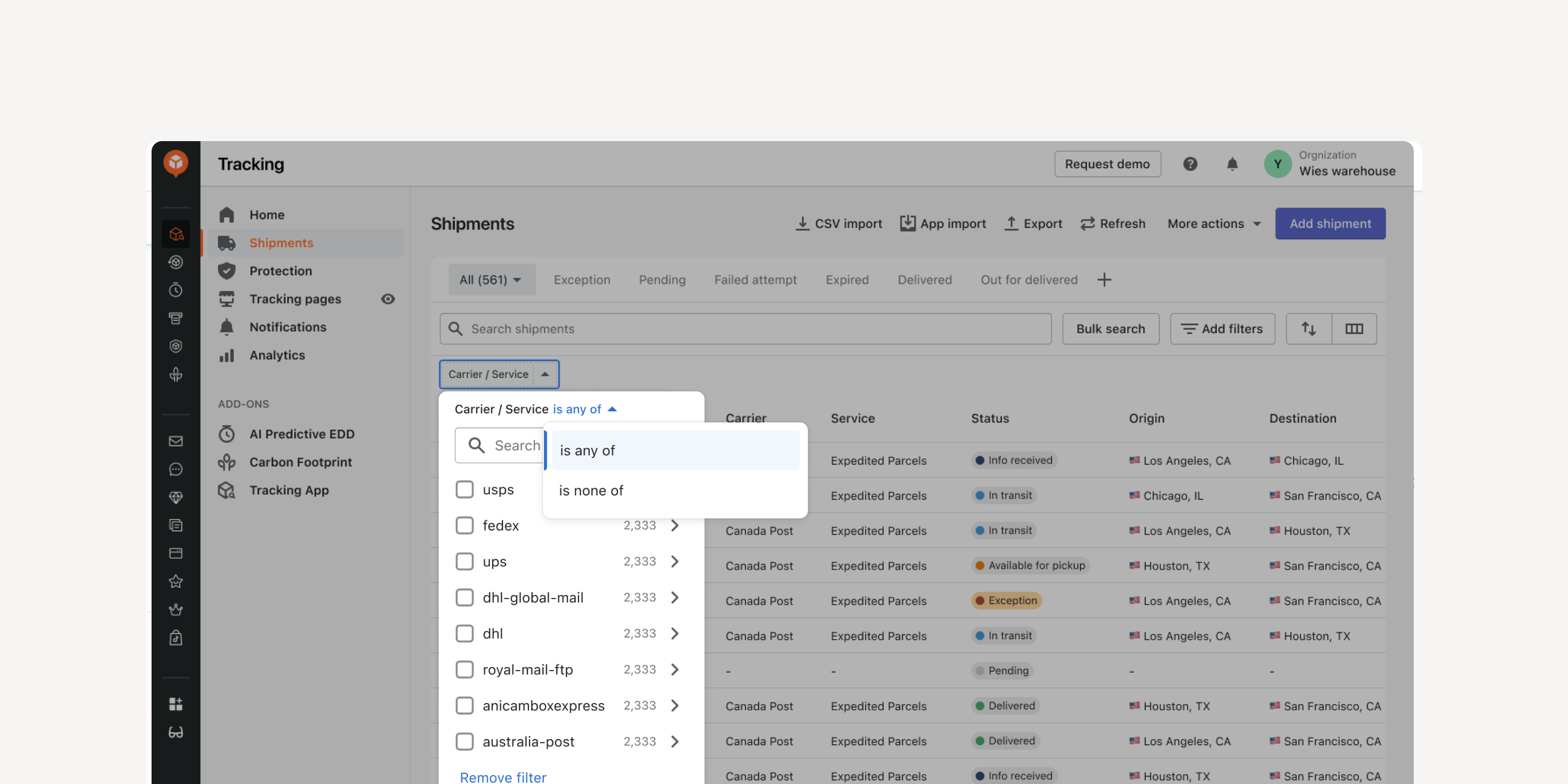
Task: Click the Add shipment button
Action: pyautogui.click(x=1330, y=223)
